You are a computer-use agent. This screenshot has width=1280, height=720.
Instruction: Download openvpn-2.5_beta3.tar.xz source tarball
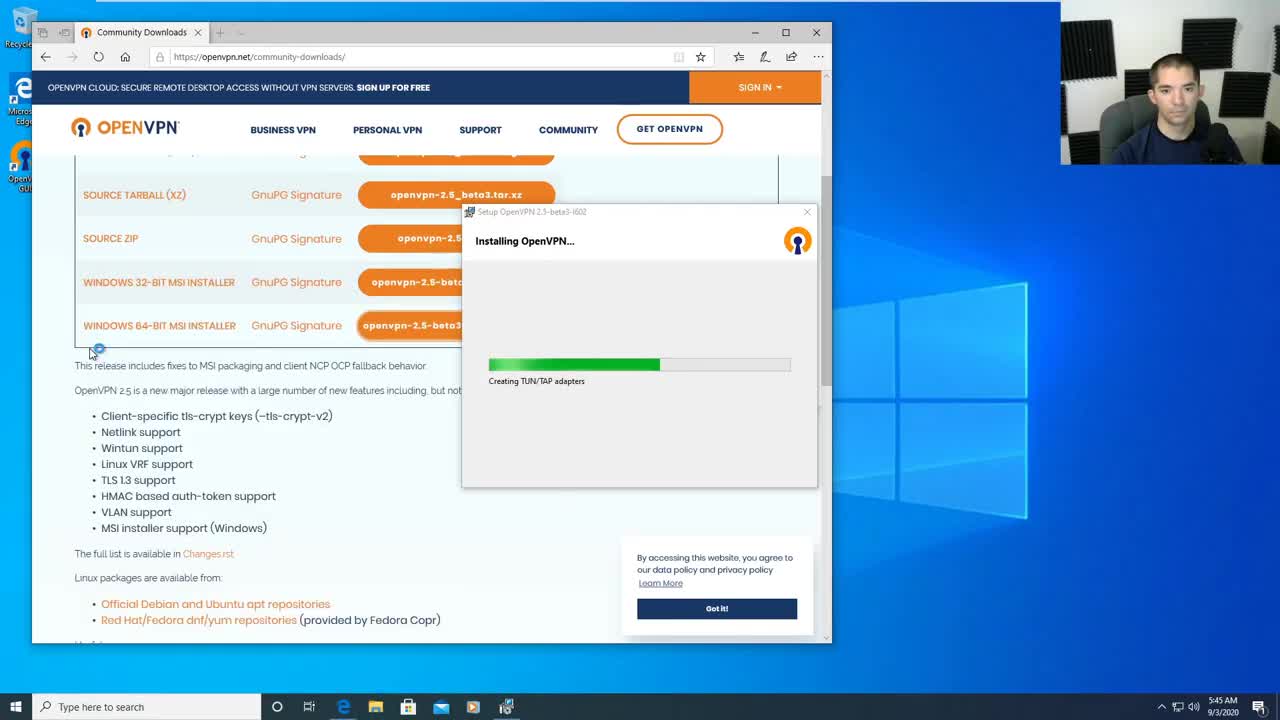point(456,195)
